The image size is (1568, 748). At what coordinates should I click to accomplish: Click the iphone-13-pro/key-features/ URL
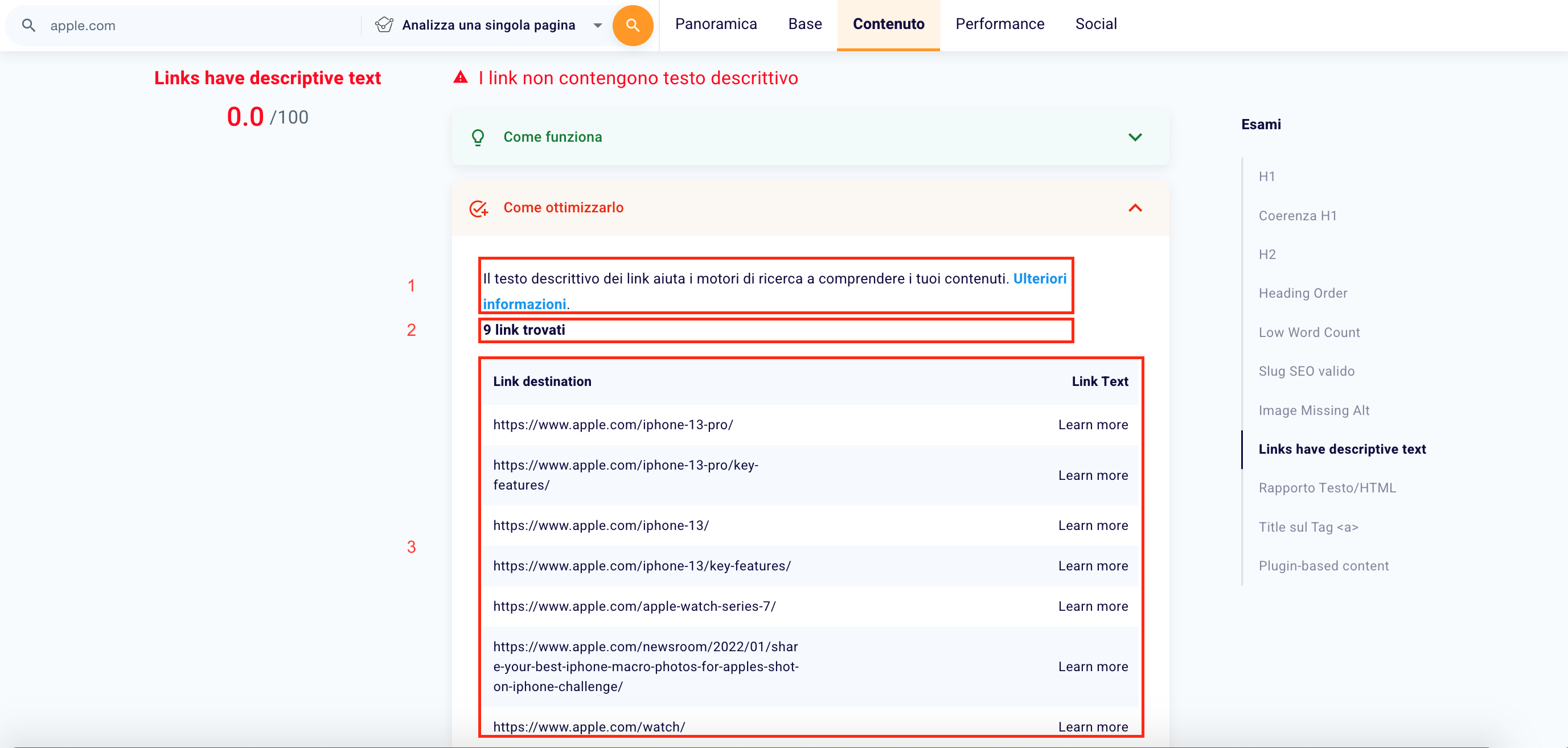coord(626,475)
